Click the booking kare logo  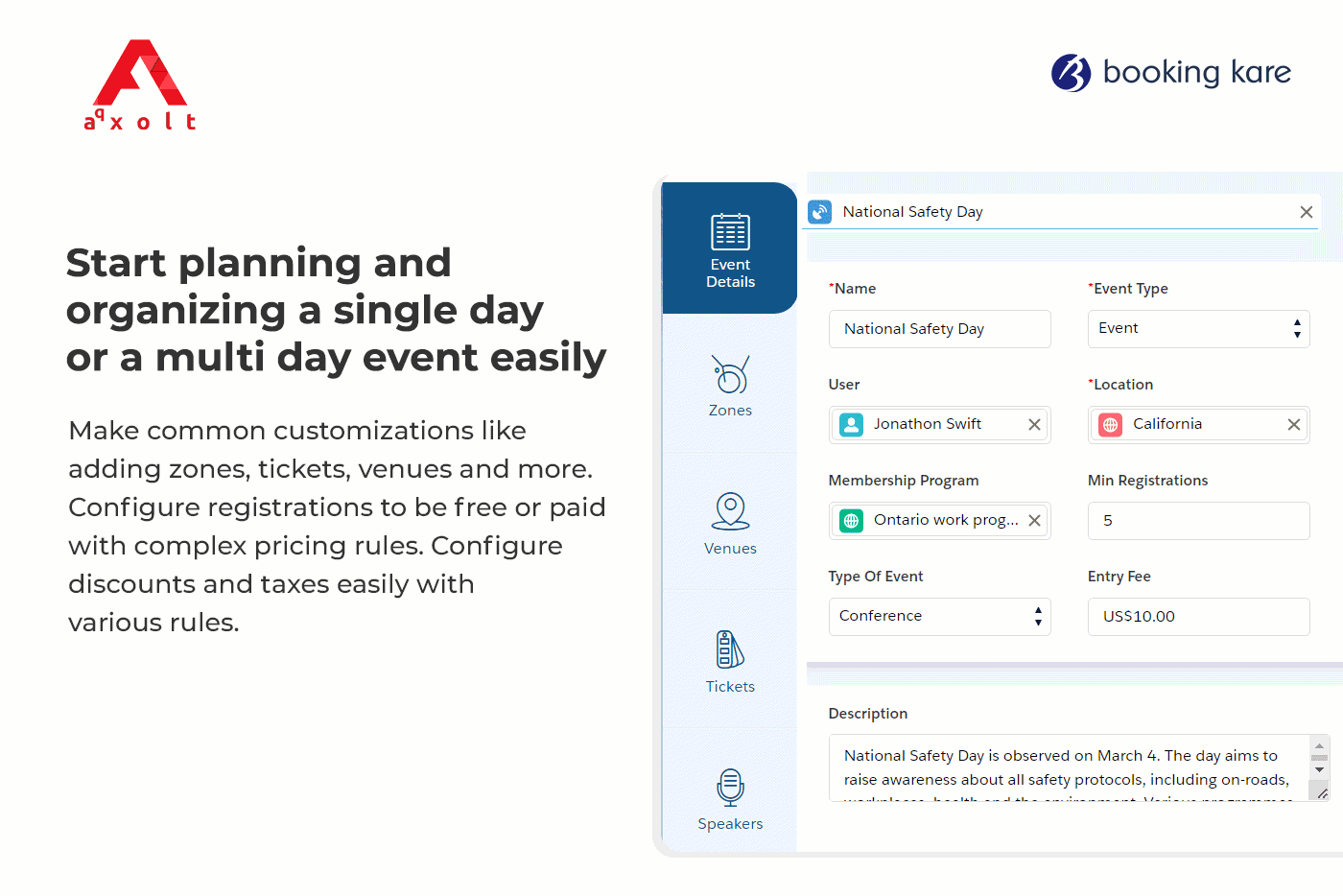point(1171,72)
